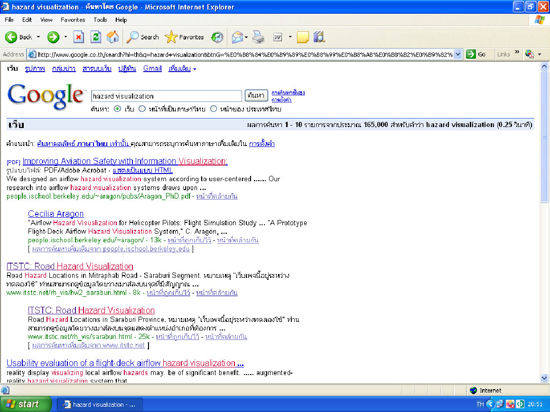The height and width of the screenshot is (412, 550).
Task: Refresh the page with the Refresh icon
Action: (x=95, y=37)
